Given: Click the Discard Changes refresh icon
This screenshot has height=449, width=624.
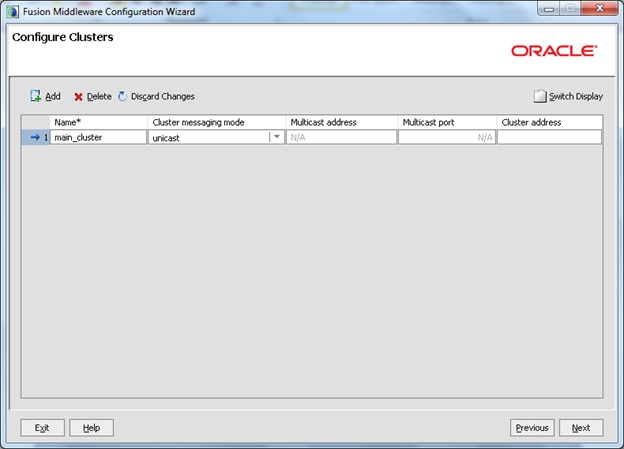Looking at the screenshot, I should [122, 96].
